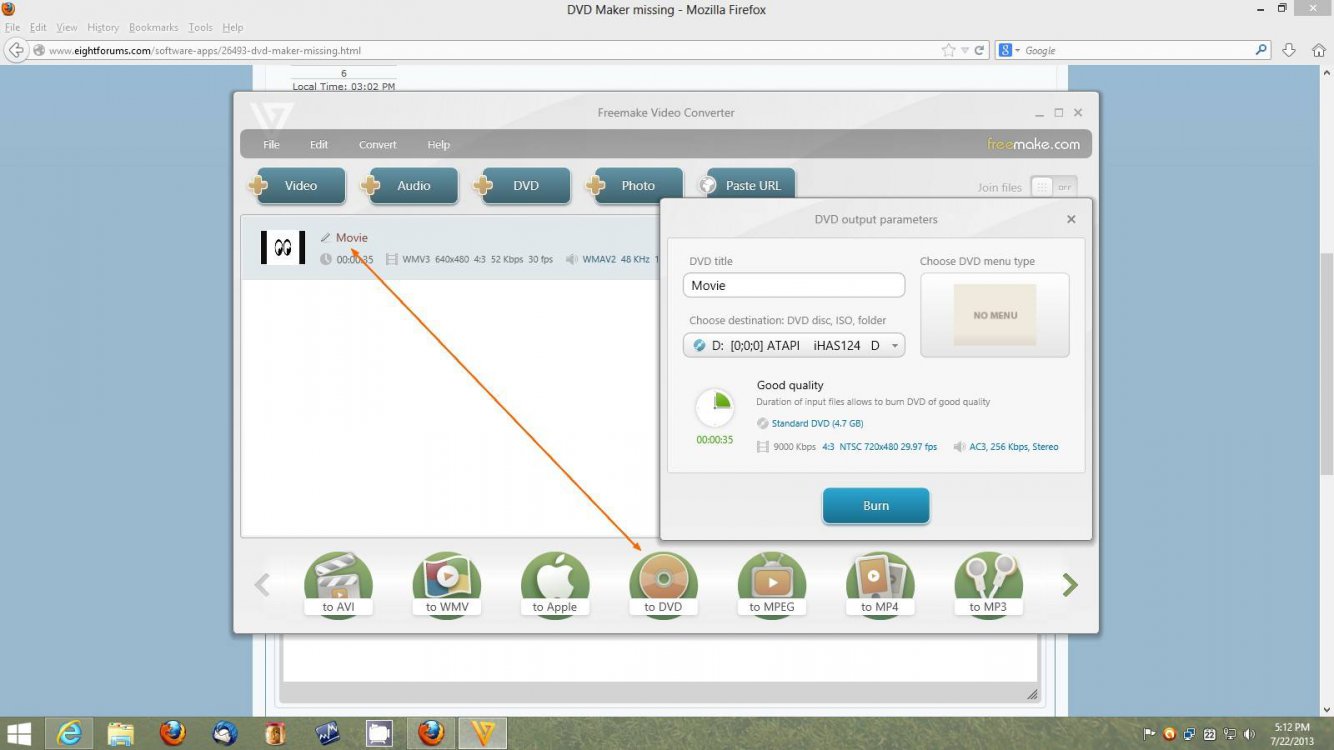This screenshot has height=750, width=1334.
Task: Open the DVD destination drive dropdown
Action: (794, 345)
